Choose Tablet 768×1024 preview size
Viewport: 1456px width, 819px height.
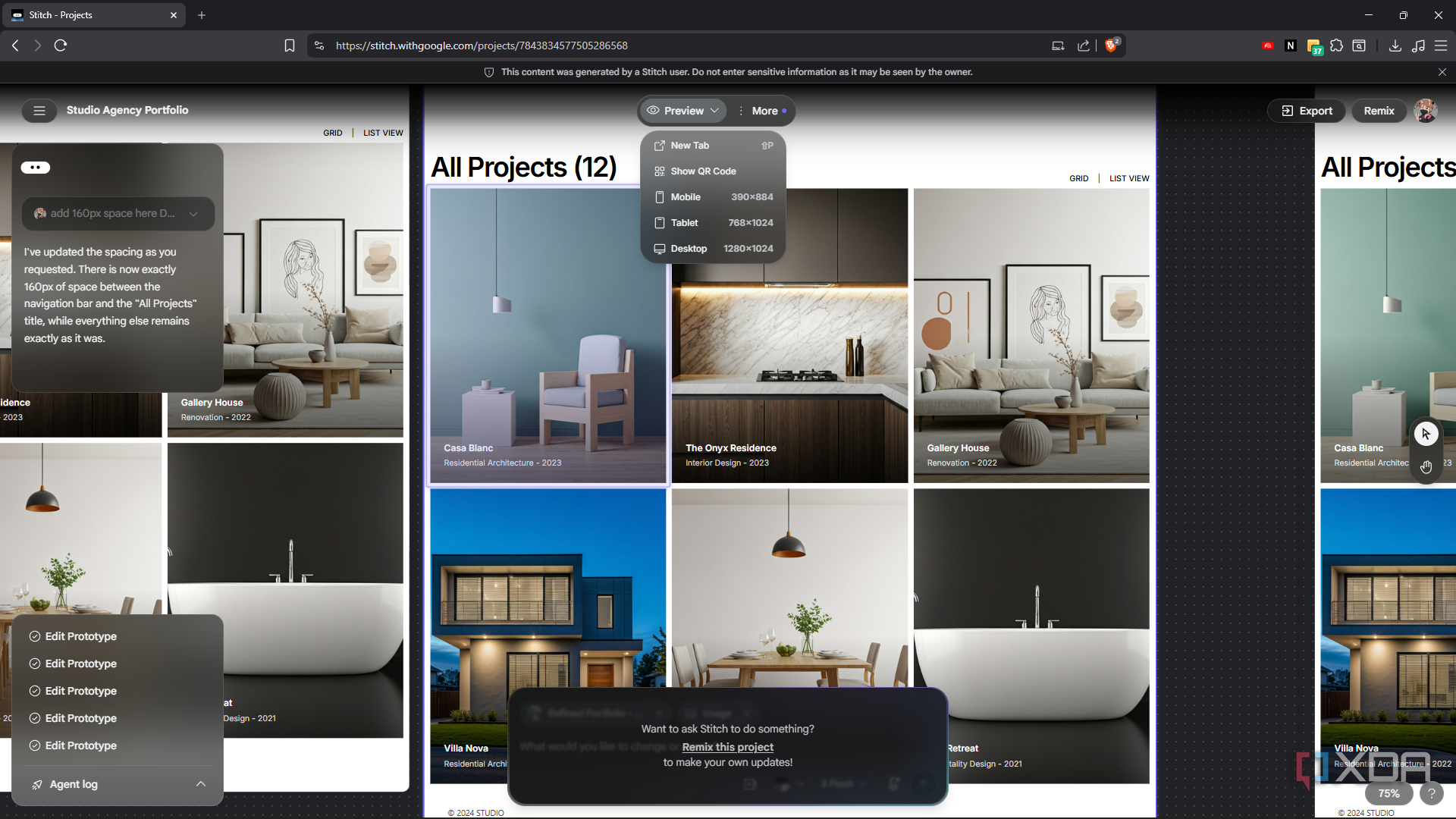[x=713, y=223]
